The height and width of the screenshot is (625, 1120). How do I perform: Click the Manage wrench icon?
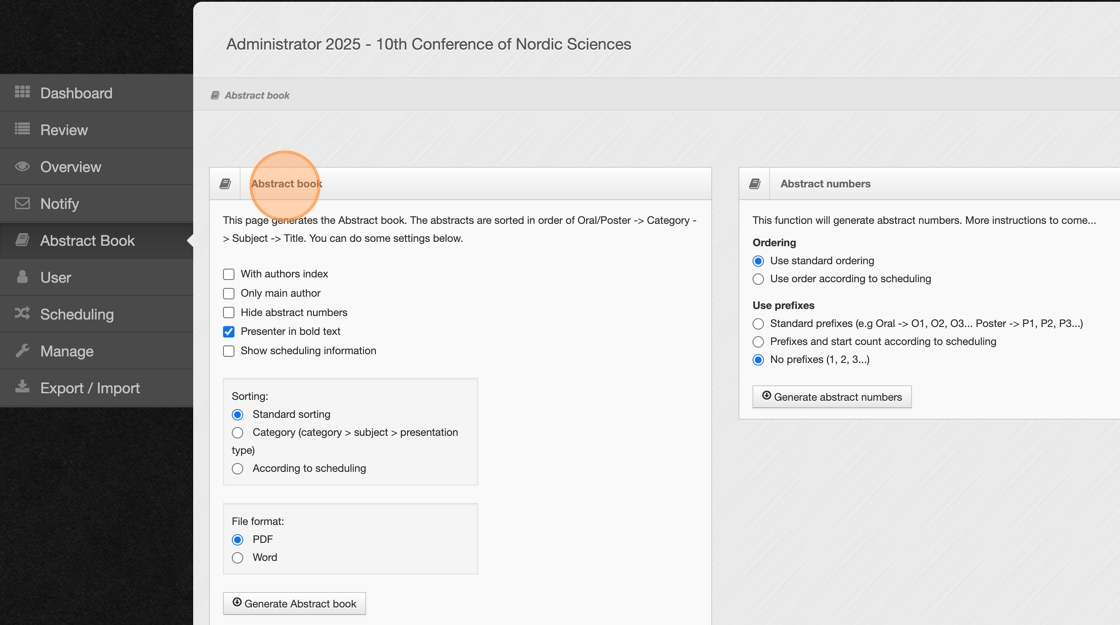point(22,351)
